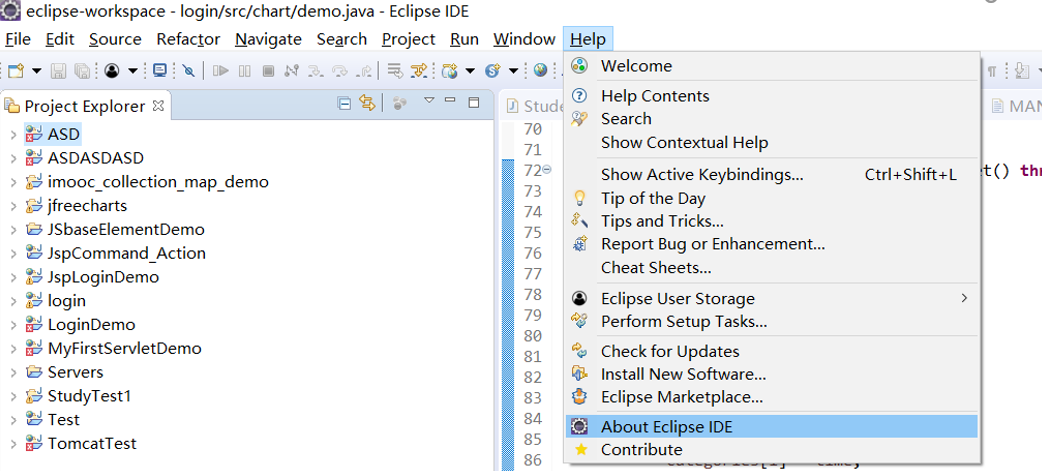Choose Perform Setup Tasks entry
Image resolution: width=1042 pixels, height=471 pixels.
click(772, 322)
